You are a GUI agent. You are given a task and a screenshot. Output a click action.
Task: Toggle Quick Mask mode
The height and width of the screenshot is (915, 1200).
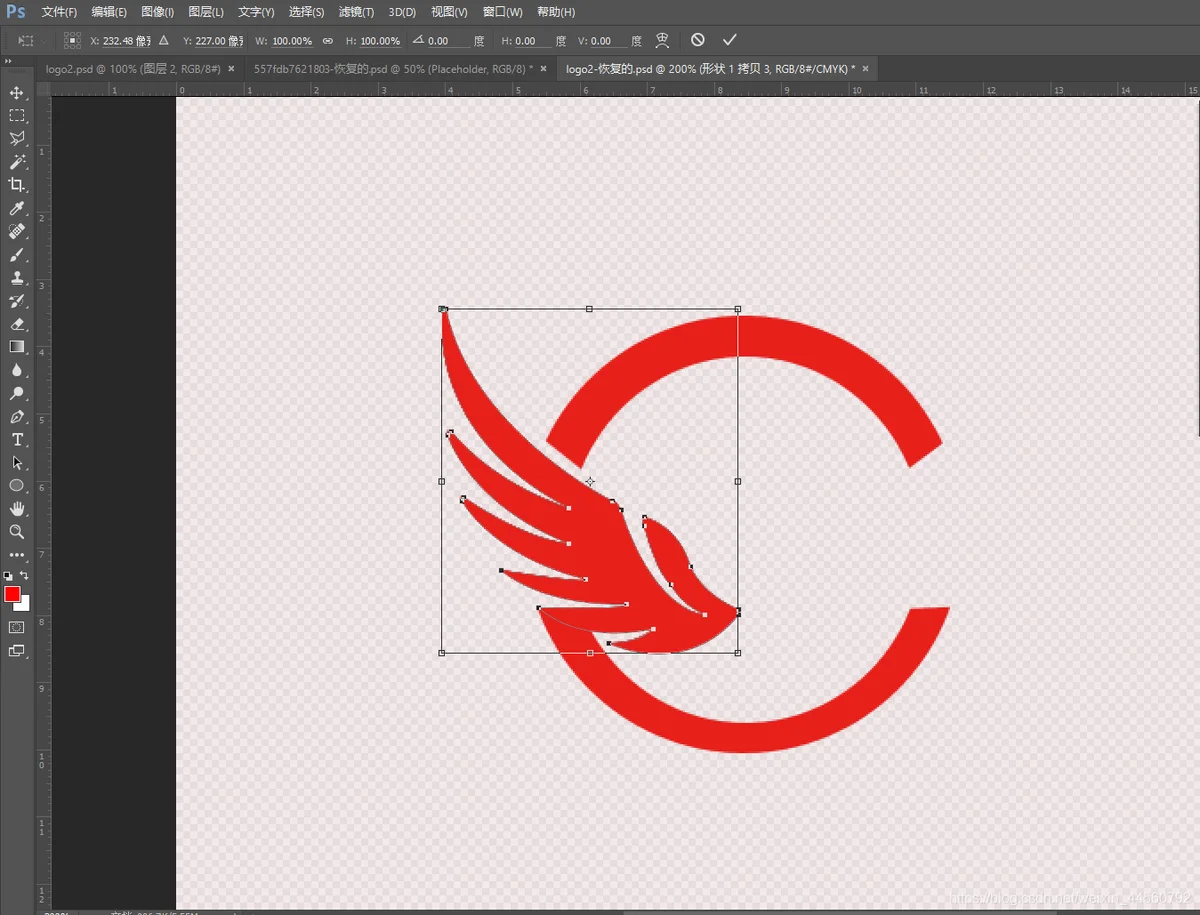coord(17,627)
